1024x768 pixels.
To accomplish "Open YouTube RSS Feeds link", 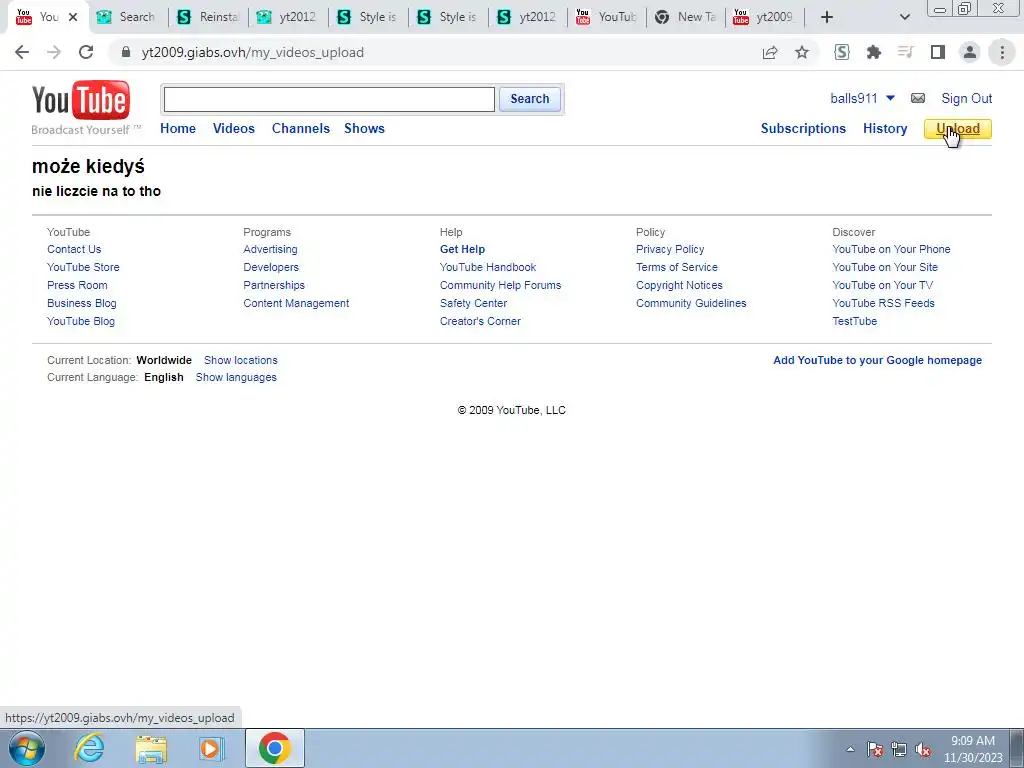I will (883, 303).
